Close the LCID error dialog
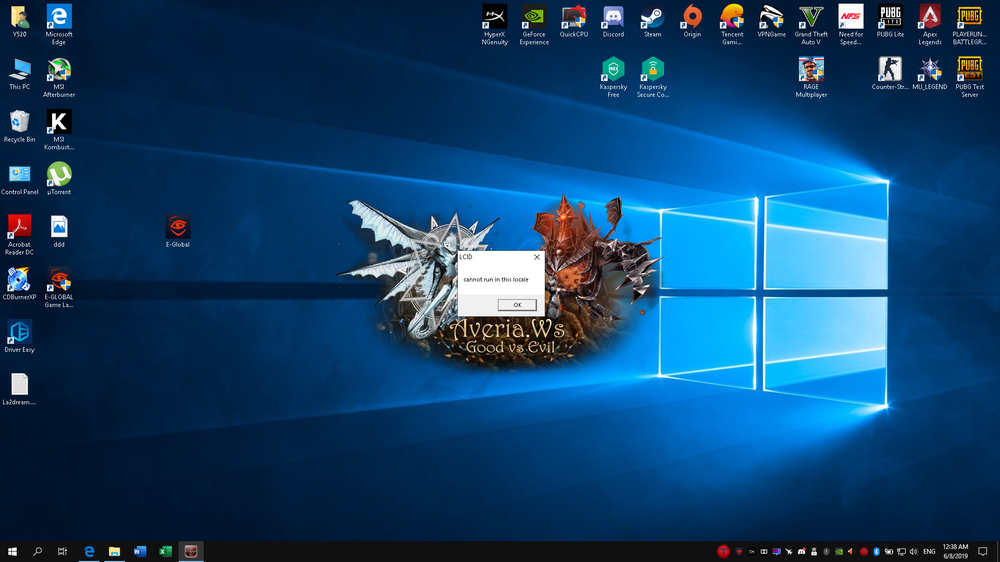The image size is (1000, 562). [537, 257]
